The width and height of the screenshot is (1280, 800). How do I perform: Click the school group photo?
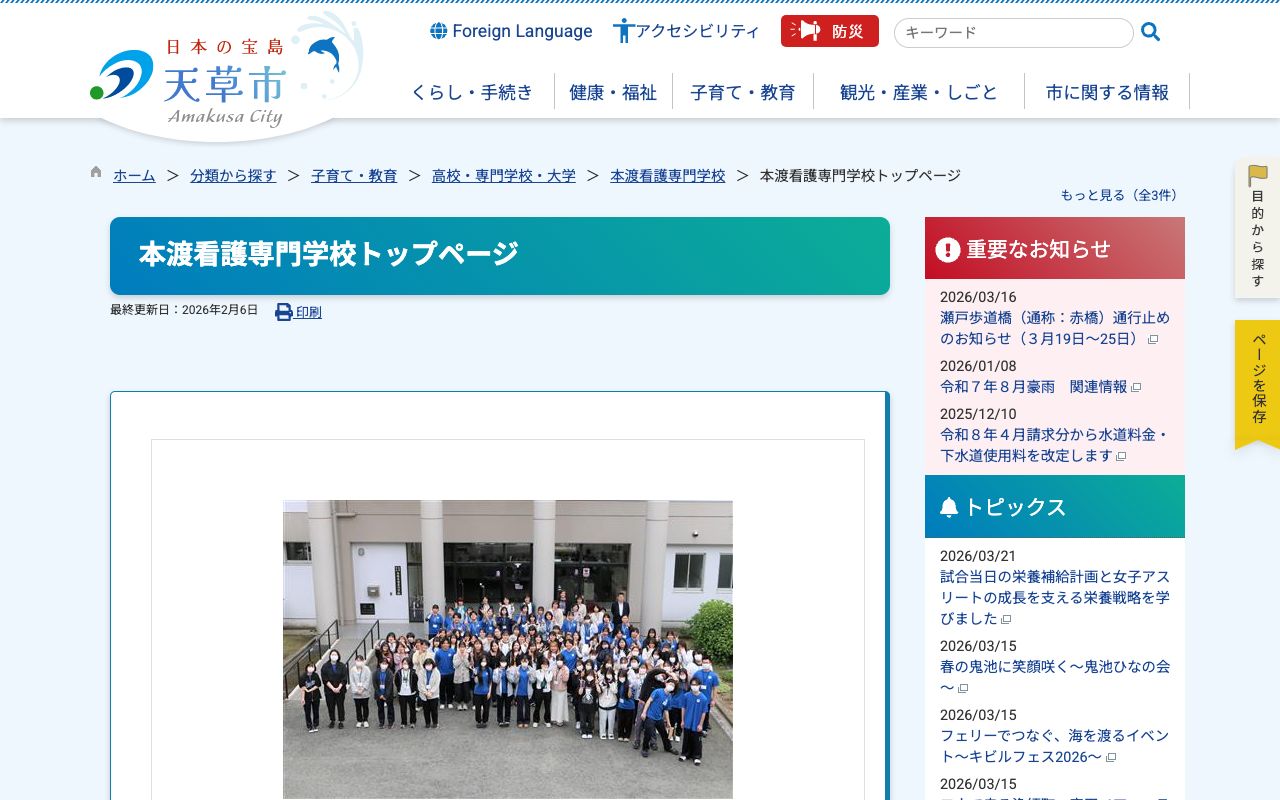click(507, 650)
